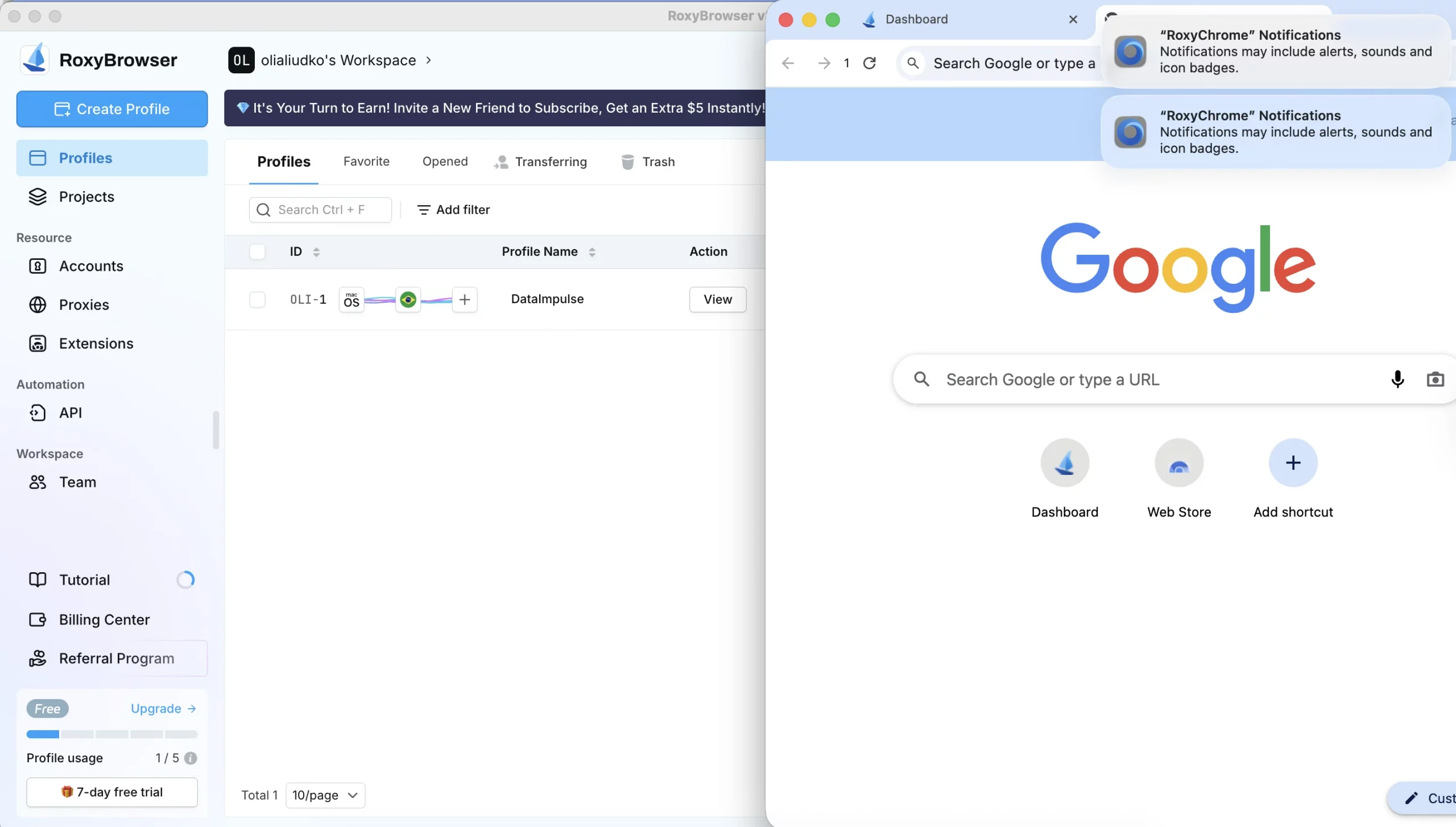Select the Team icon under Workspace

point(37,482)
